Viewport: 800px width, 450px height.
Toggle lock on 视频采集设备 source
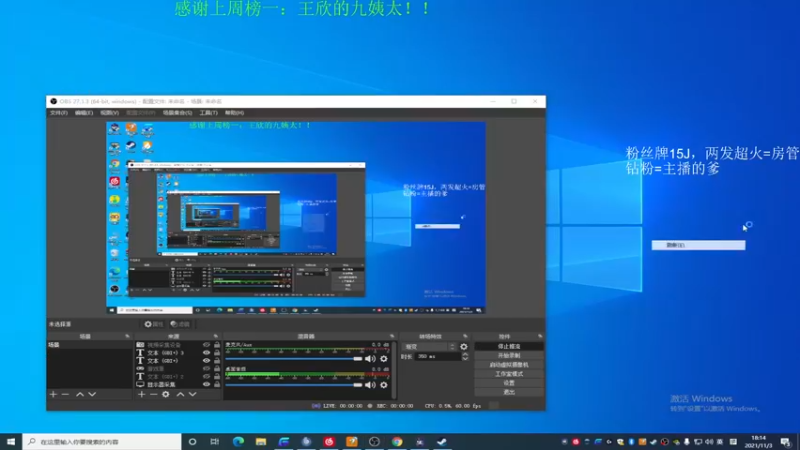(x=217, y=345)
